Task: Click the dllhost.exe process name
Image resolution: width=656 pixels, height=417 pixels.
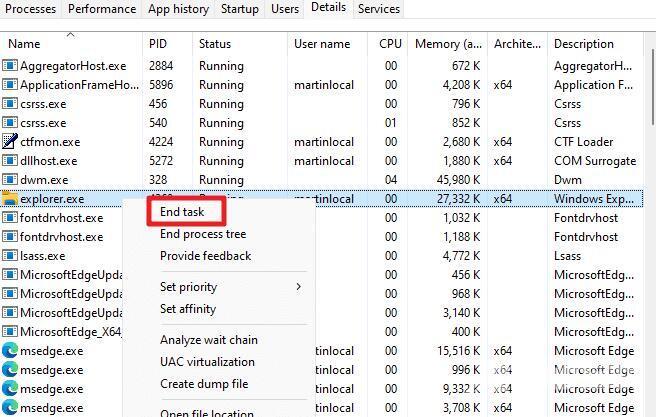Action: click(x=49, y=161)
